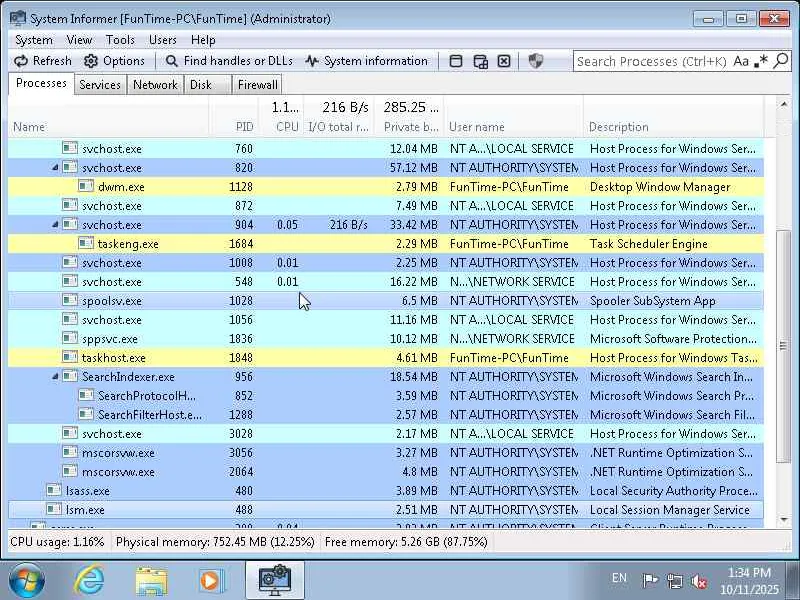Image resolution: width=800 pixels, height=600 pixels.
Task: Switch to the Services tab
Action: coord(100,85)
